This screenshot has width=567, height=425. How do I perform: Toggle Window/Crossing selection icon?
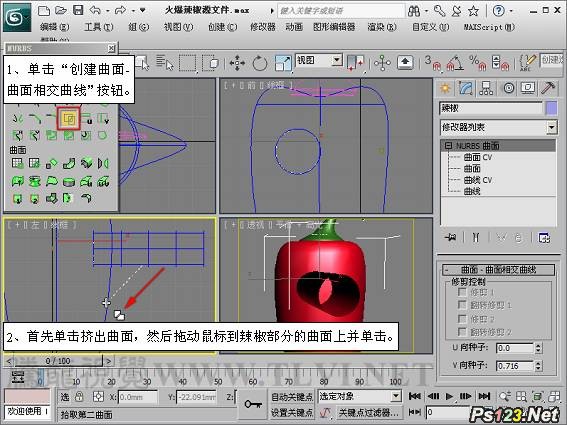pos(211,63)
